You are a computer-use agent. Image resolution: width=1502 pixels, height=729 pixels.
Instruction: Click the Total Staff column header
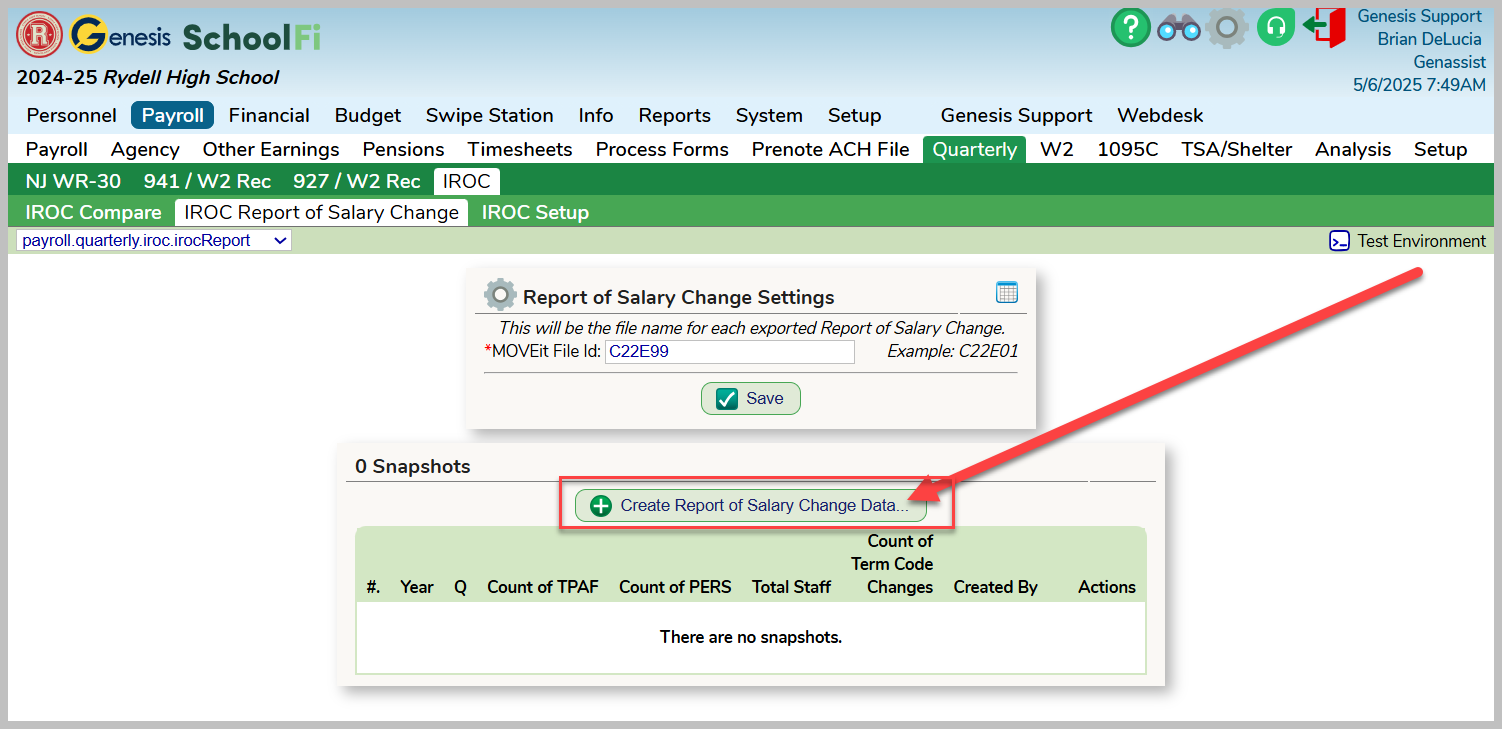click(x=792, y=587)
